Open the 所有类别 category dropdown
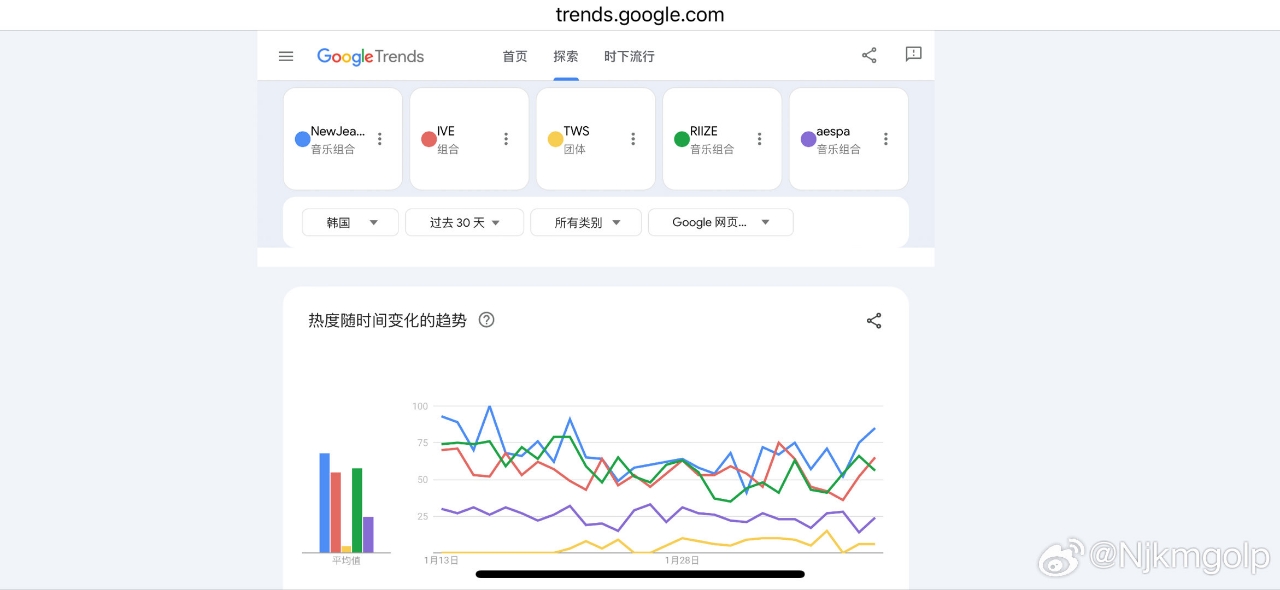Screen dimensions: 1280x590 [x=586, y=222]
